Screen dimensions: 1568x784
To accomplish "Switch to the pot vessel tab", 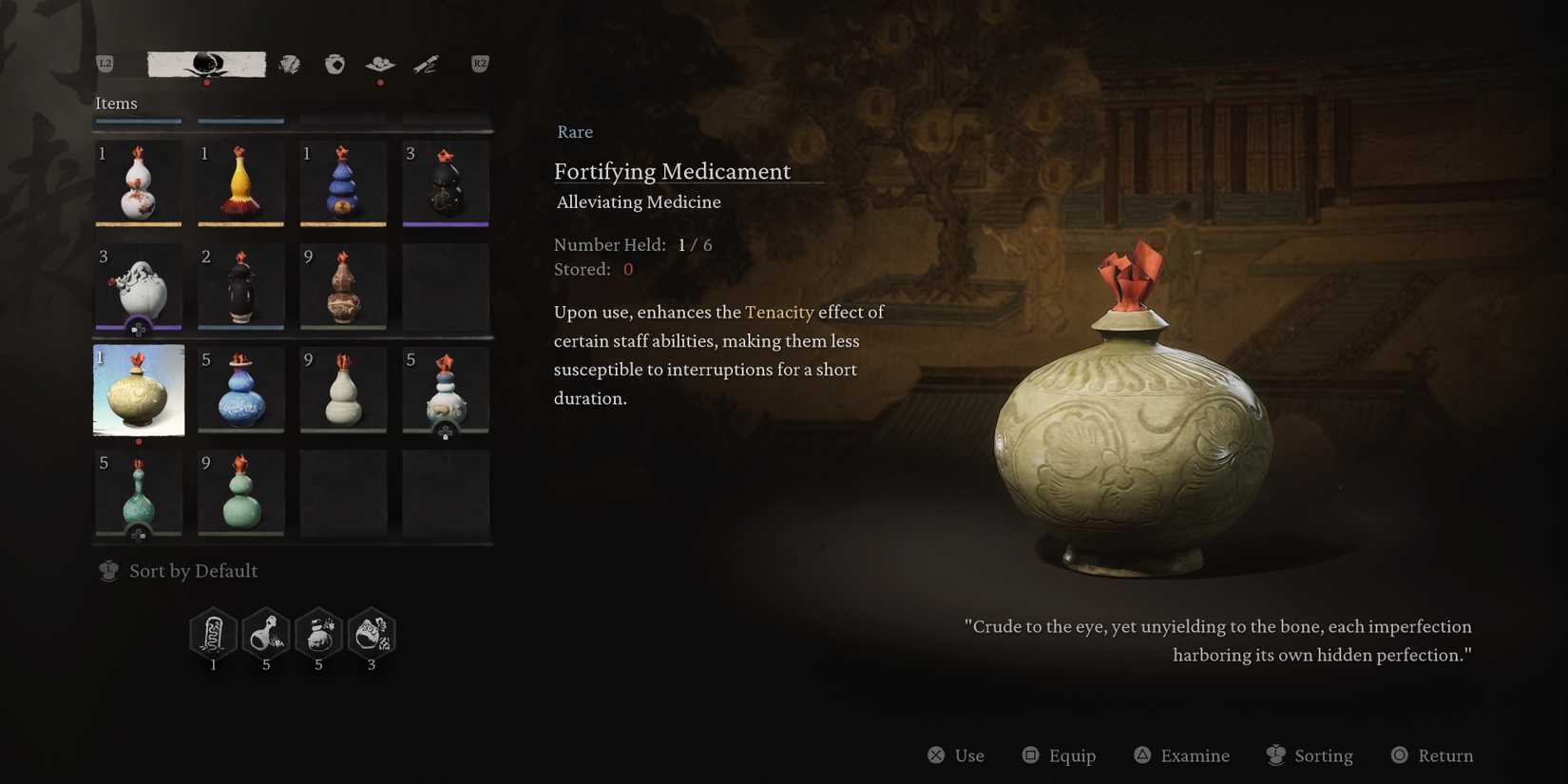I will [x=335, y=64].
